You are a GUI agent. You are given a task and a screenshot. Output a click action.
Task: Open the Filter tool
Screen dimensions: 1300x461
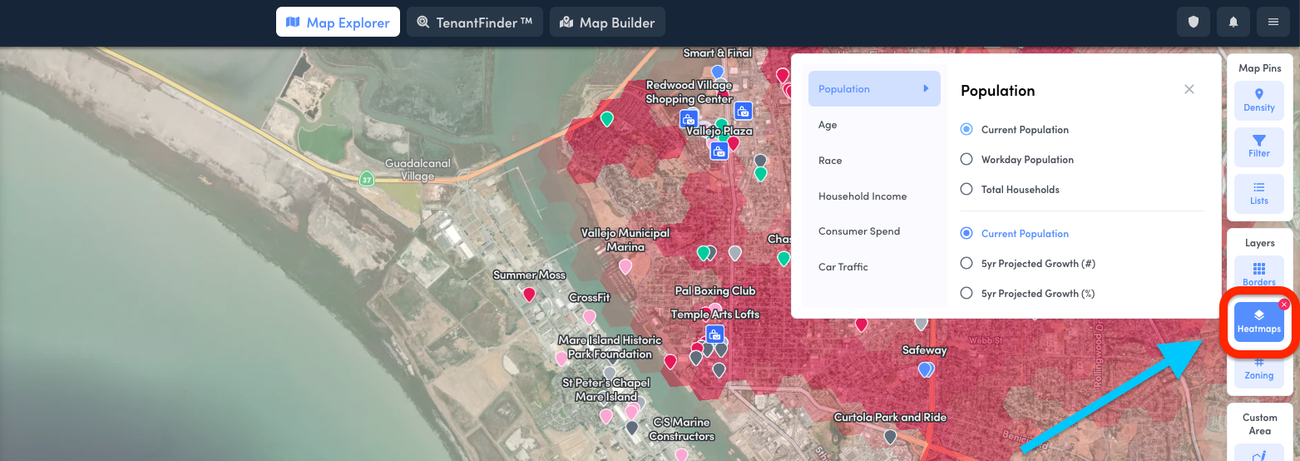[x=1259, y=147]
